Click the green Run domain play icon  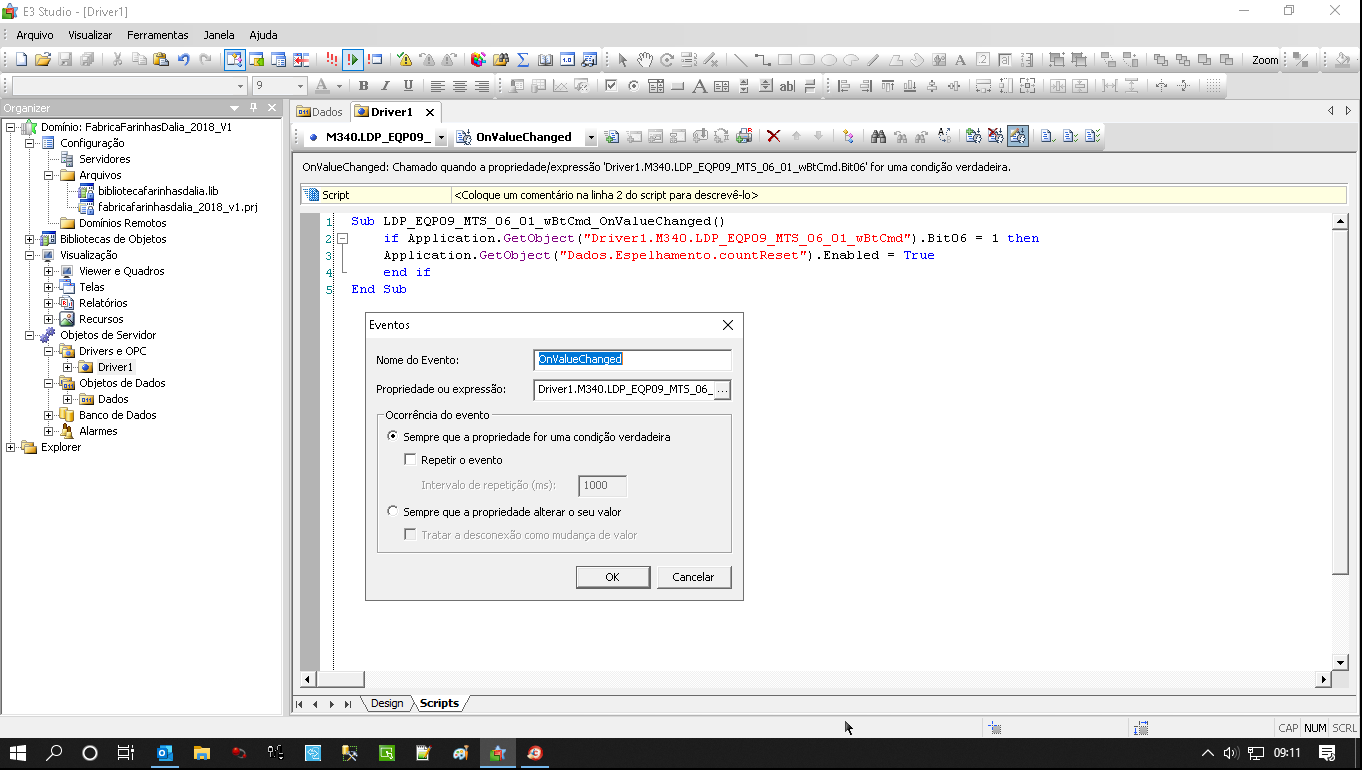pyautogui.click(x=352, y=60)
